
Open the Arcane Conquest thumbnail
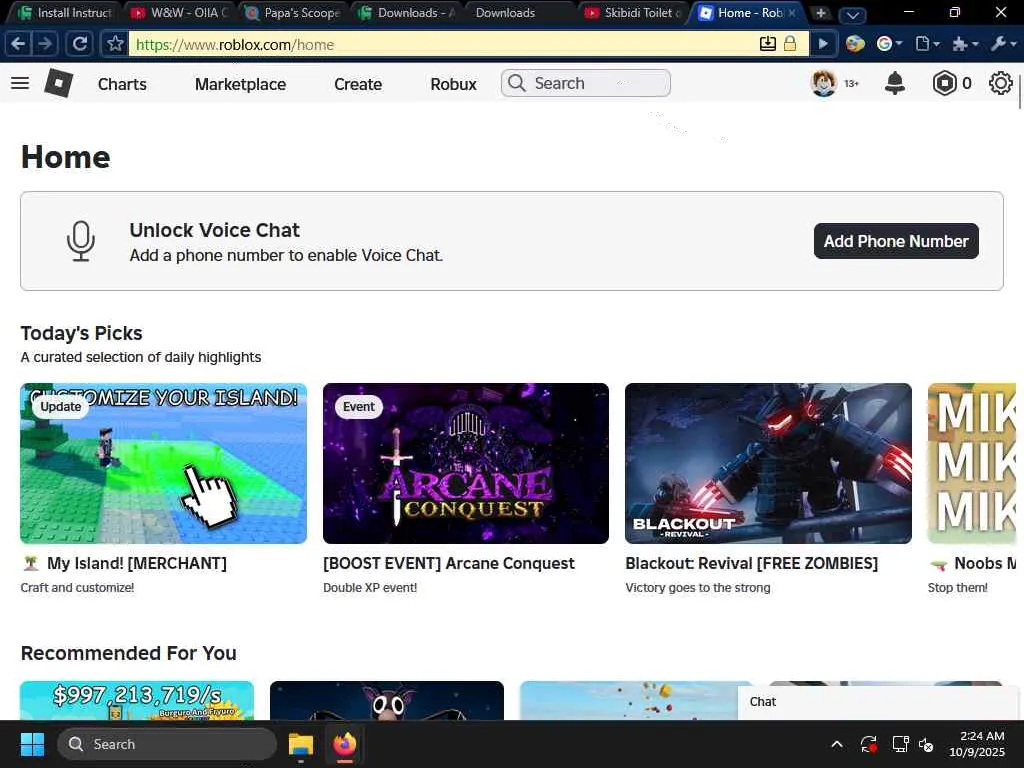coord(466,463)
